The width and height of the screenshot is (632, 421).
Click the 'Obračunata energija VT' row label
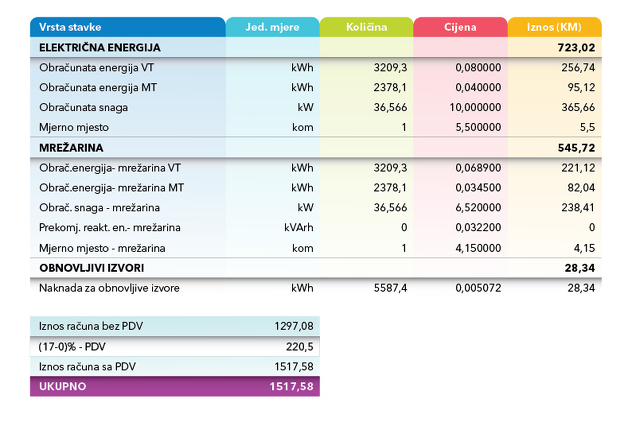pyautogui.click(x=96, y=67)
